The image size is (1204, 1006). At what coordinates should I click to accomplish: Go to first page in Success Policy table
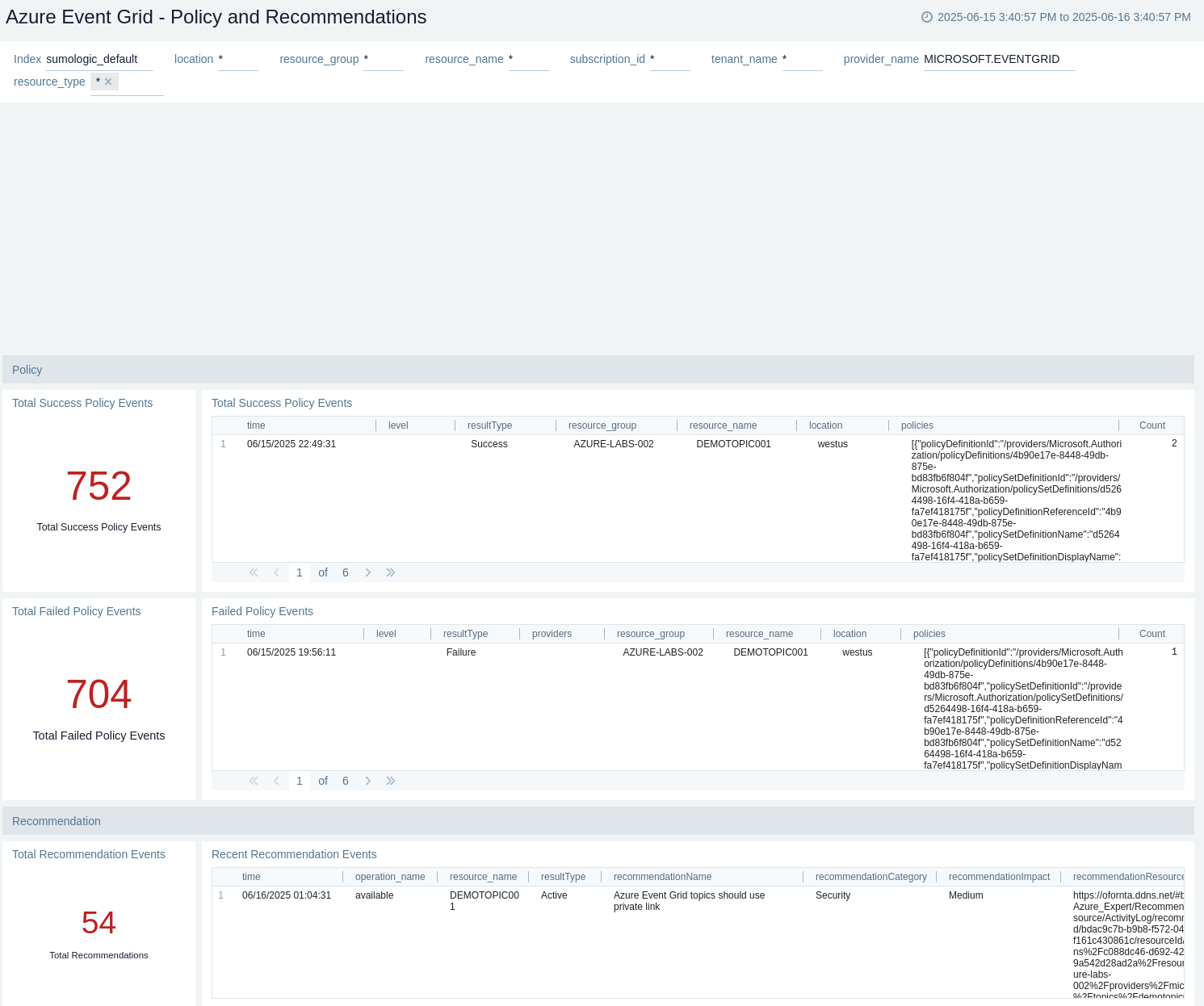point(254,572)
